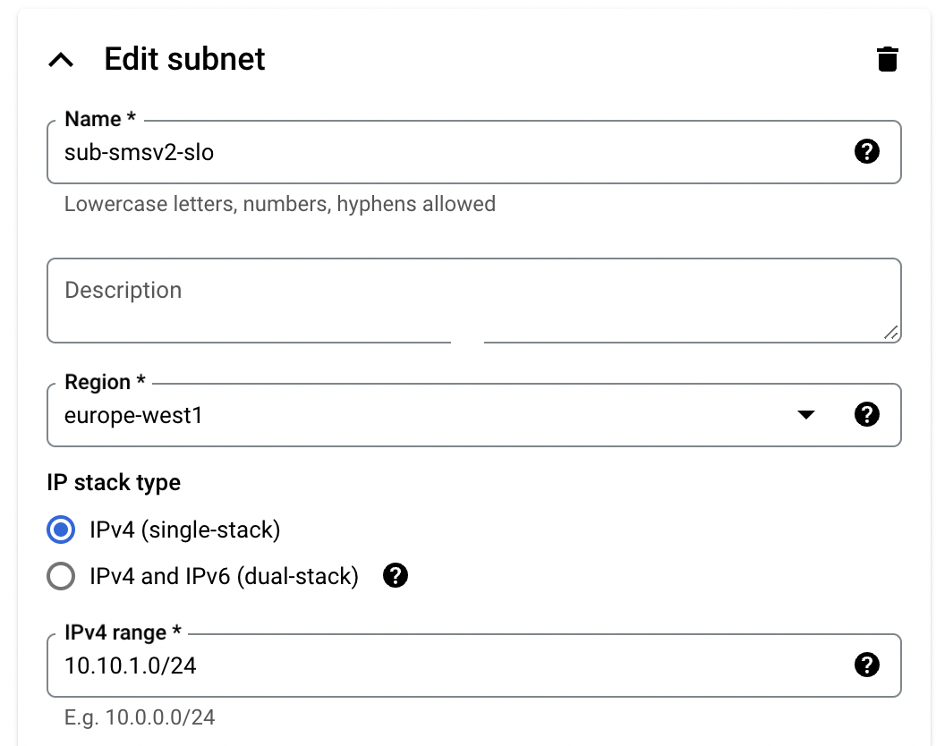Click the 10.0.0.0/24 example hint
936x746 pixels.
(138, 717)
